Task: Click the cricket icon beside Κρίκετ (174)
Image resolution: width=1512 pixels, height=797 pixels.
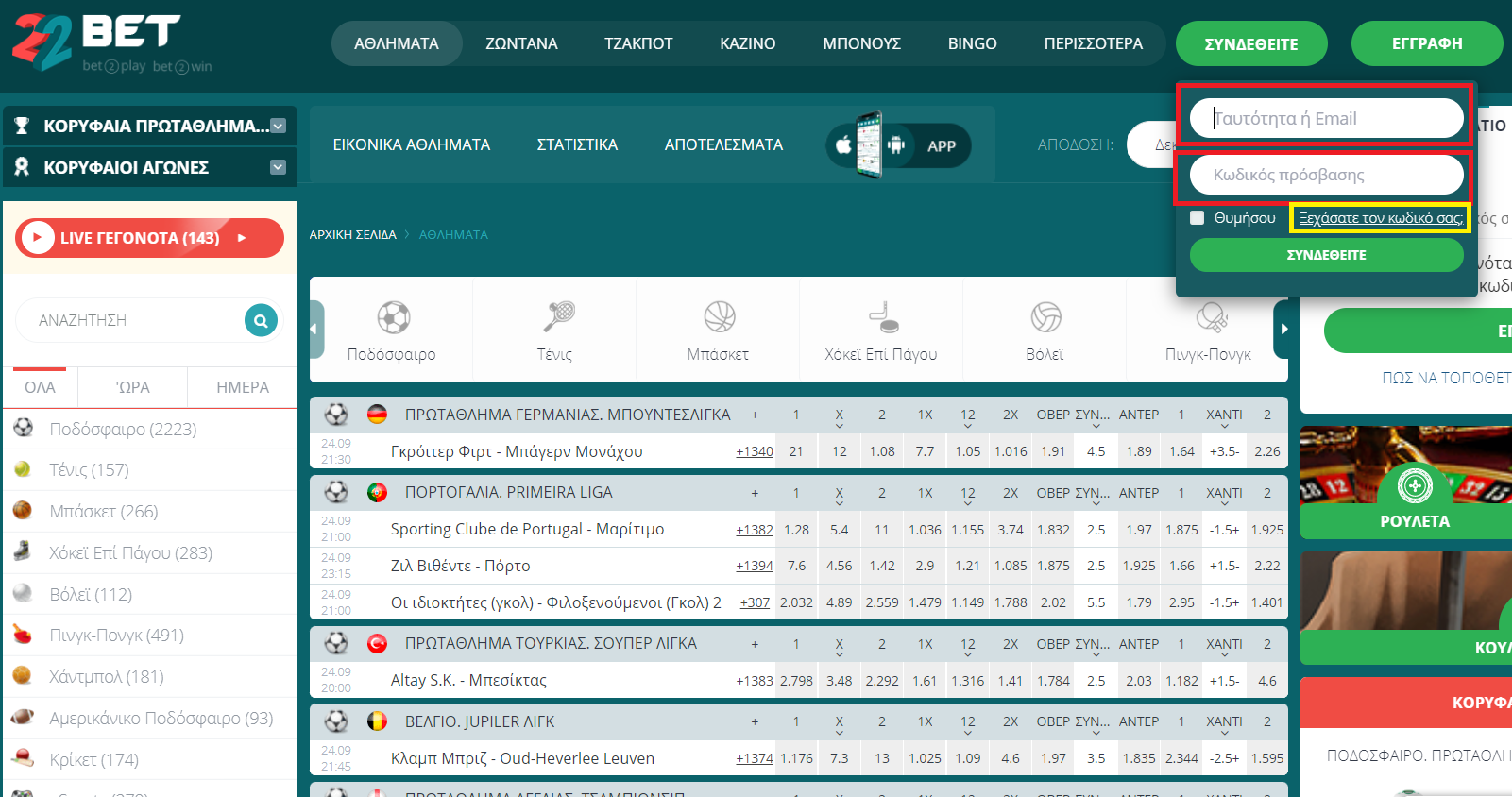Action: coord(23,758)
